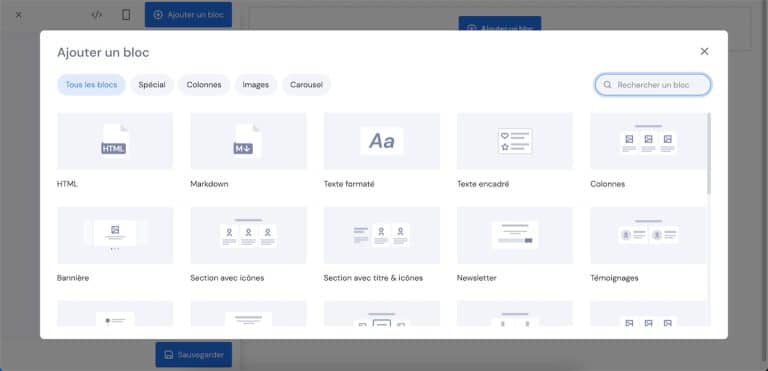Insert the Newsletter block
The image size is (768, 371).
pyautogui.click(x=515, y=235)
